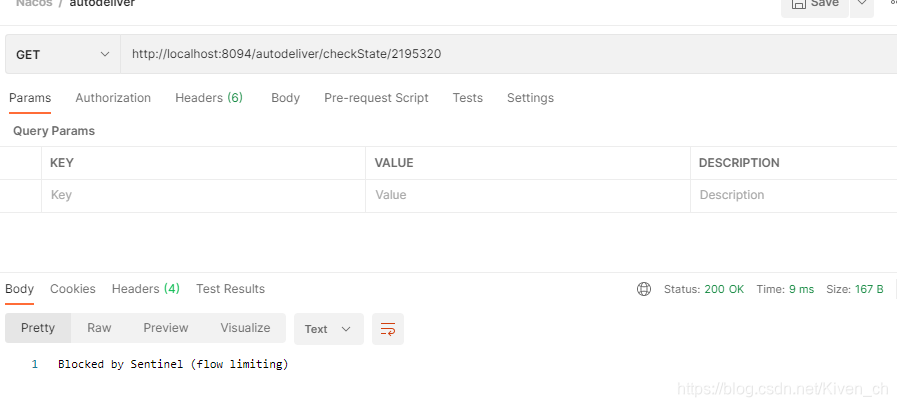Select the Params tab
The height and width of the screenshot is (407, 897).
(30, 98)
